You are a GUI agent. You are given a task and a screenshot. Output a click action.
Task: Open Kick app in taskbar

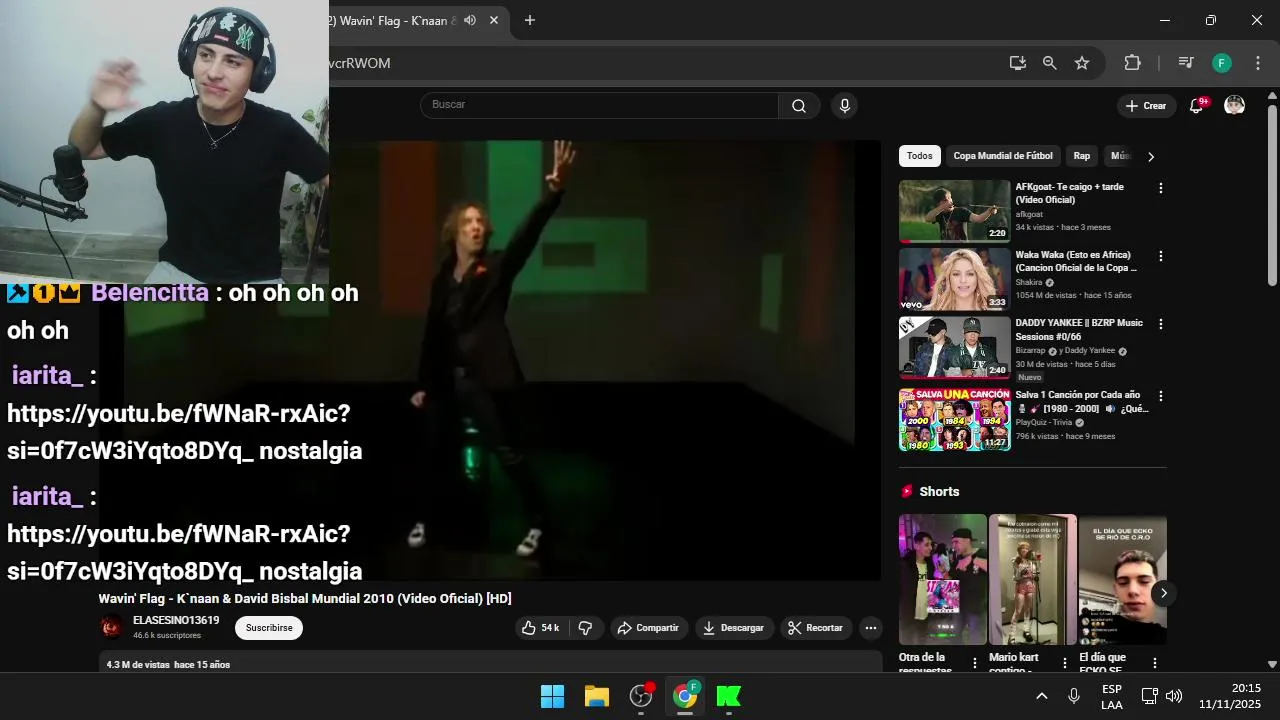click(729, 696)
